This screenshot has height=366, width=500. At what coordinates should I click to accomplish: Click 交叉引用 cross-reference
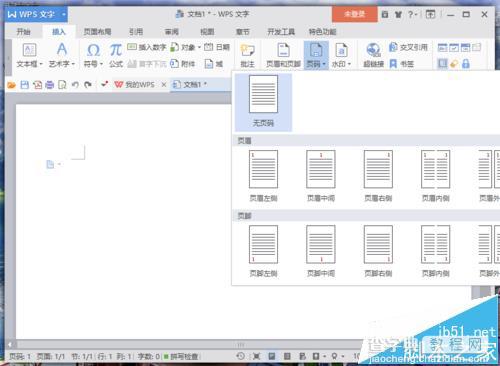tap(408, 47)
